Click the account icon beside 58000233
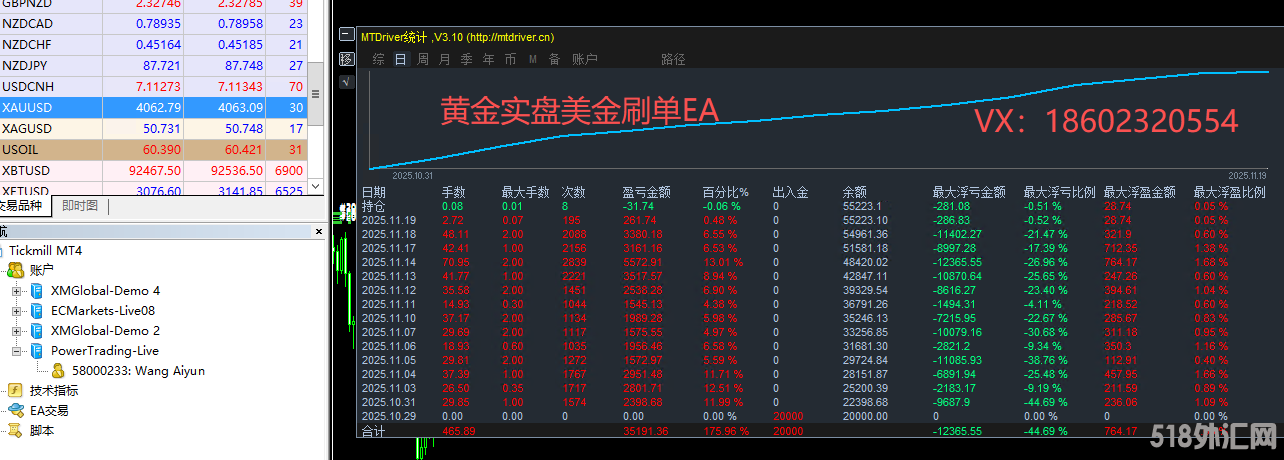Viewport: 1284px width, 460px height. click(x=58, y=371)
